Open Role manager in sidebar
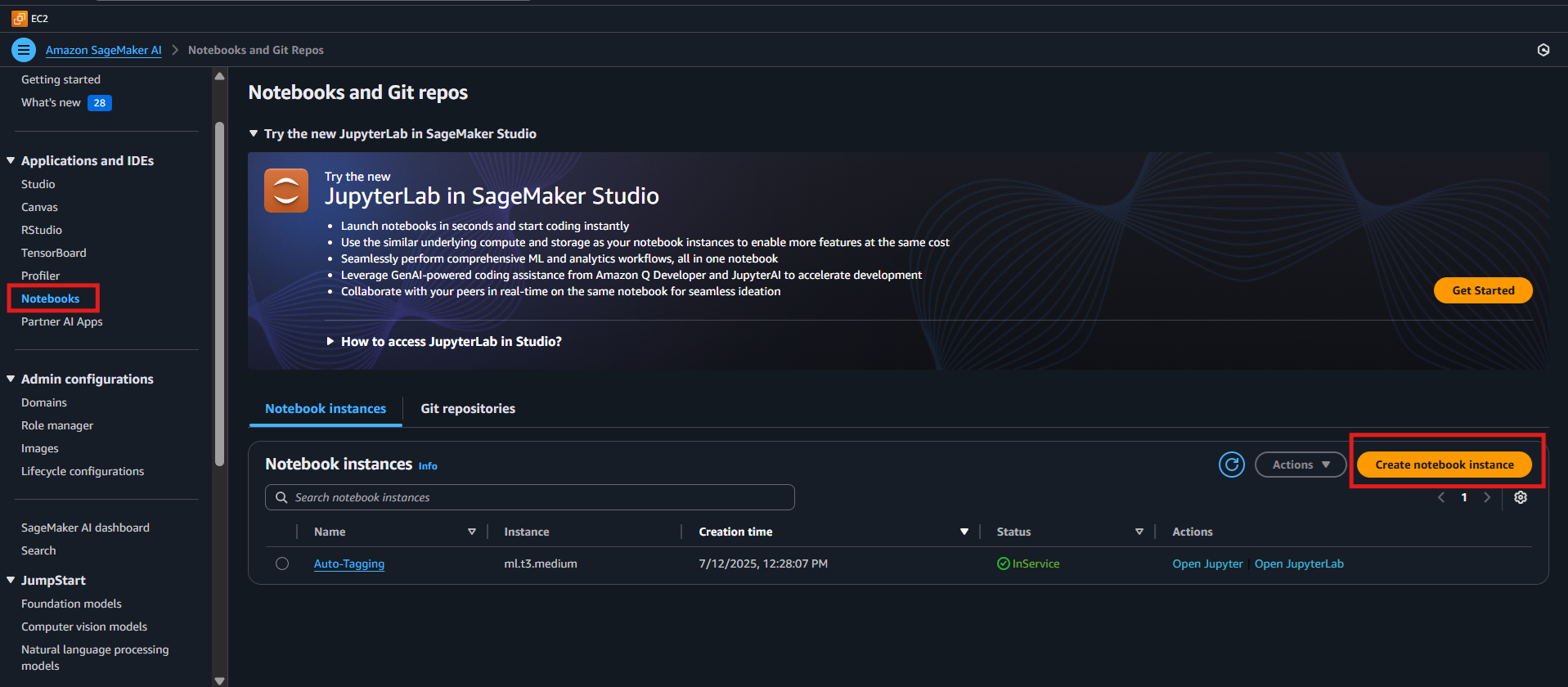 click(57, 425)
